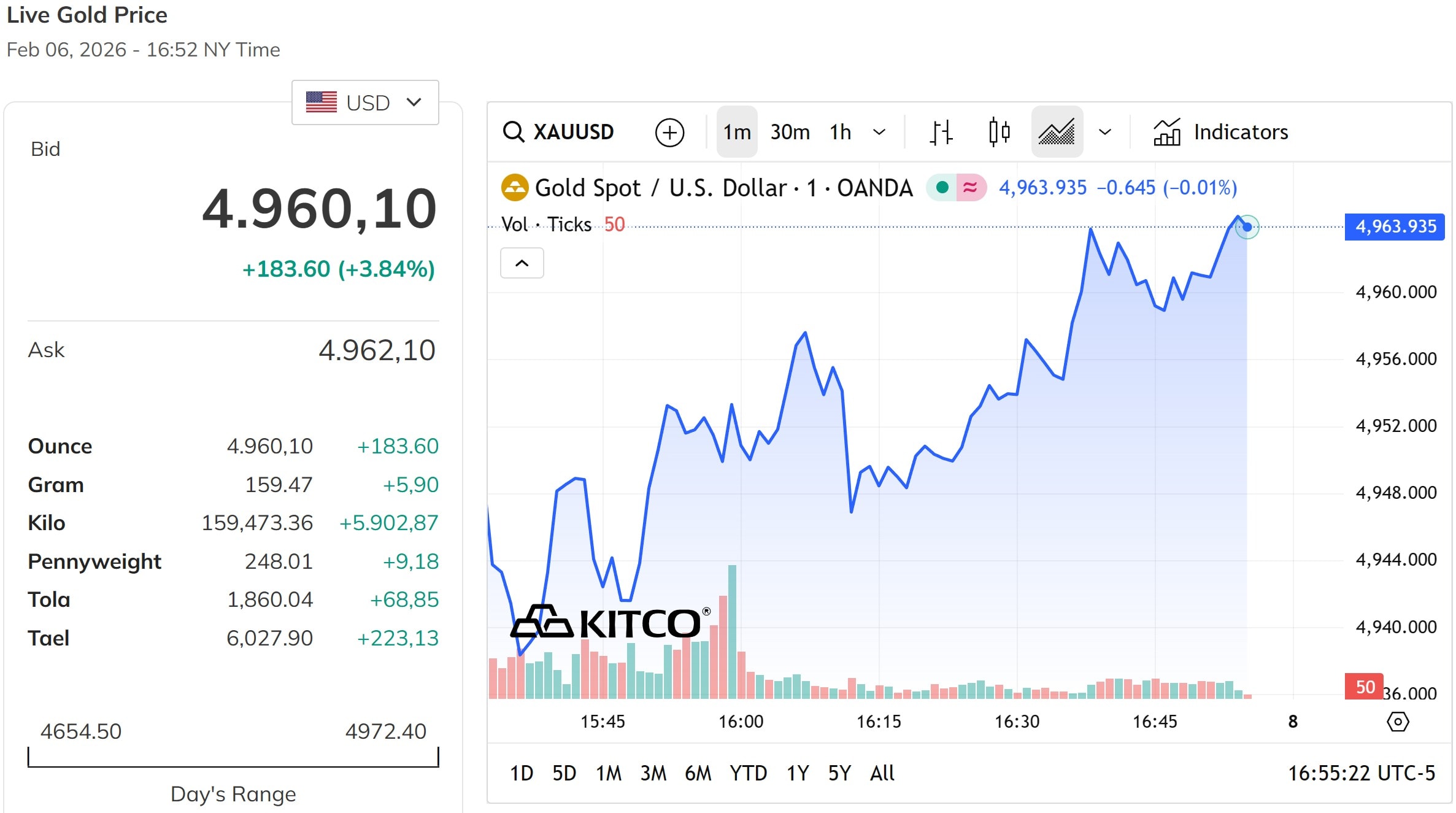Open the chart style dropdown chevron
1456x813 pixels.
[x=1104, y=131]
